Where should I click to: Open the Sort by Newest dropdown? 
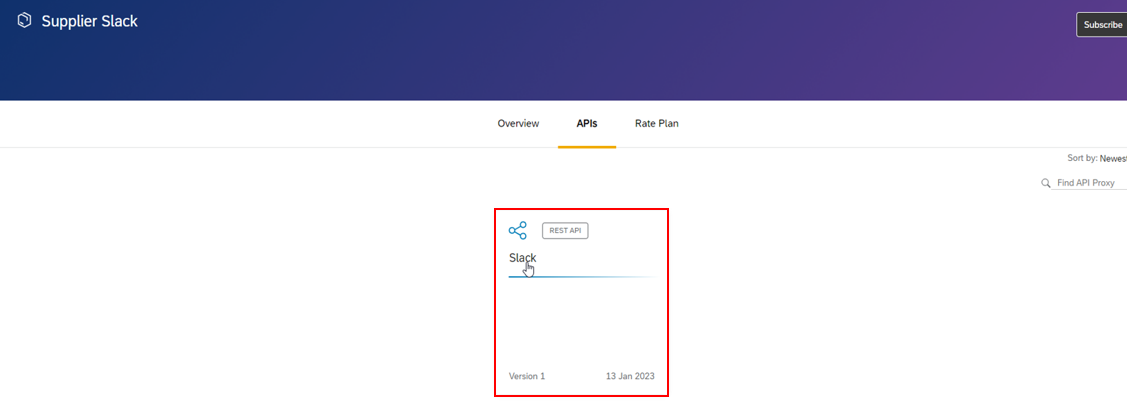[1113, 158]
